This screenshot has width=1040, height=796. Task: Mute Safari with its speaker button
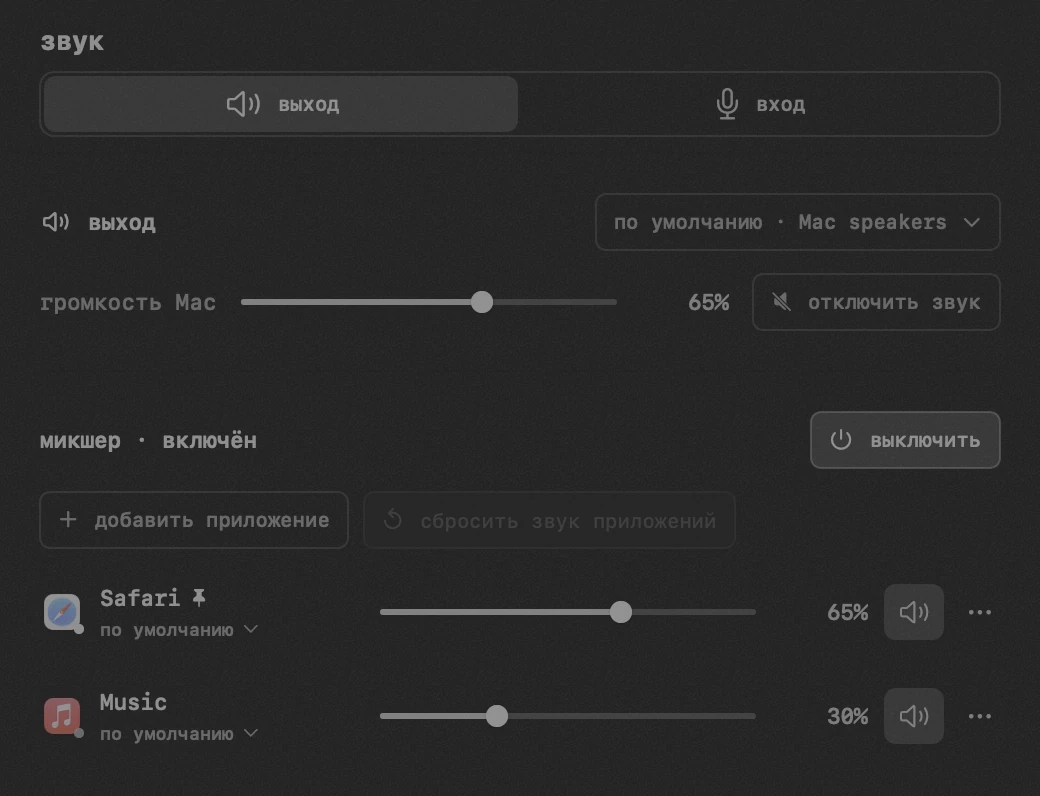click(914, 612)
